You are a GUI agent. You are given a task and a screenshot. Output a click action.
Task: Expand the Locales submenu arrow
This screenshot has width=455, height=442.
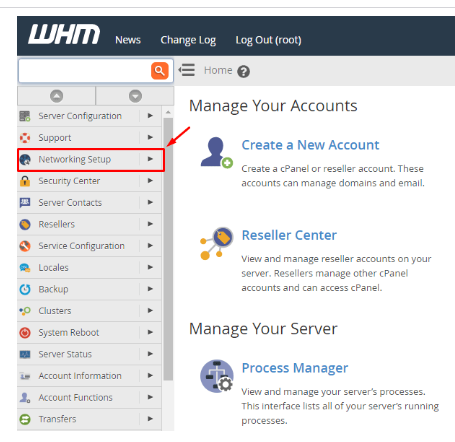150,267
